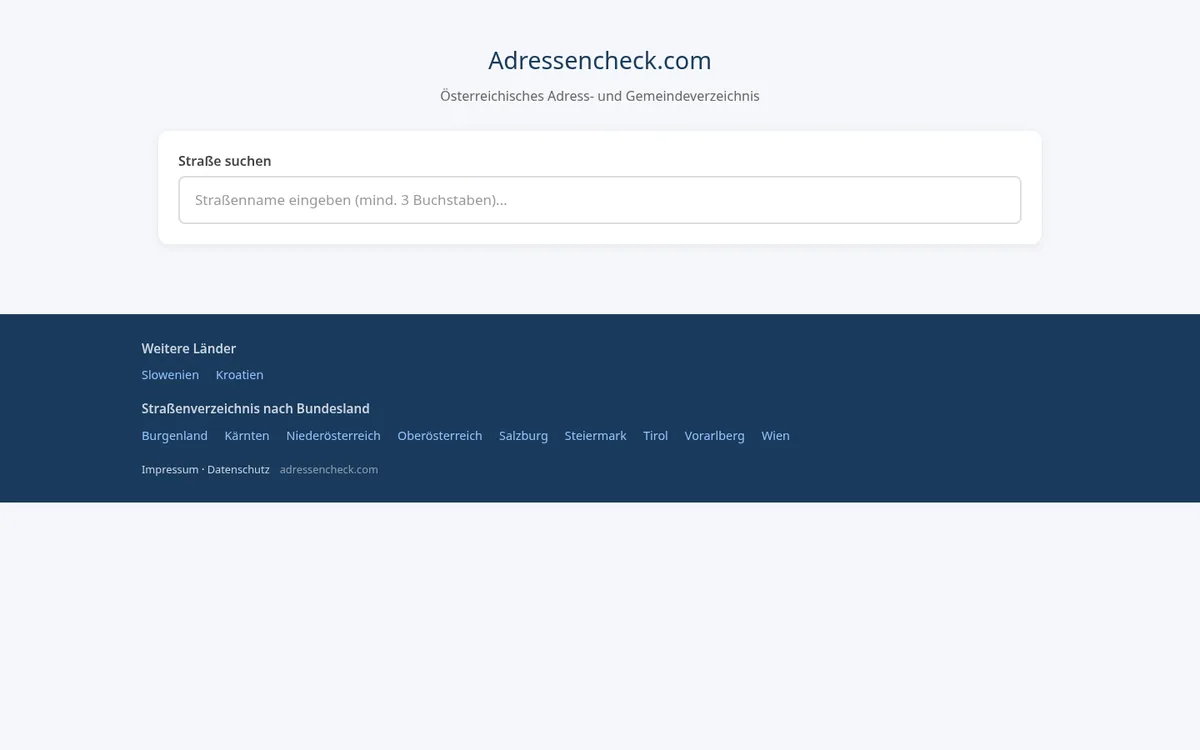Open Tirol street directory
This screenshot has height=750, width=1200.
pyautogui.click(x=655, y=436)
